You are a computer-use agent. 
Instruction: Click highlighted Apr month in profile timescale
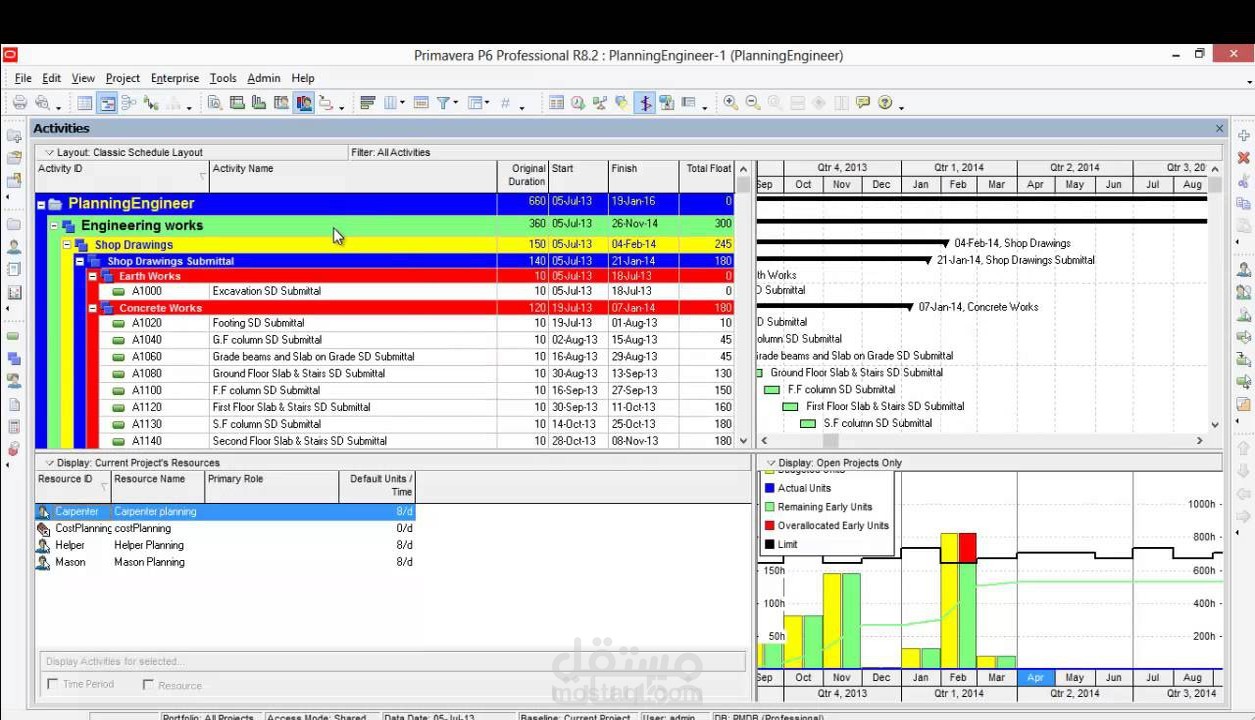tap(1035, 677)
